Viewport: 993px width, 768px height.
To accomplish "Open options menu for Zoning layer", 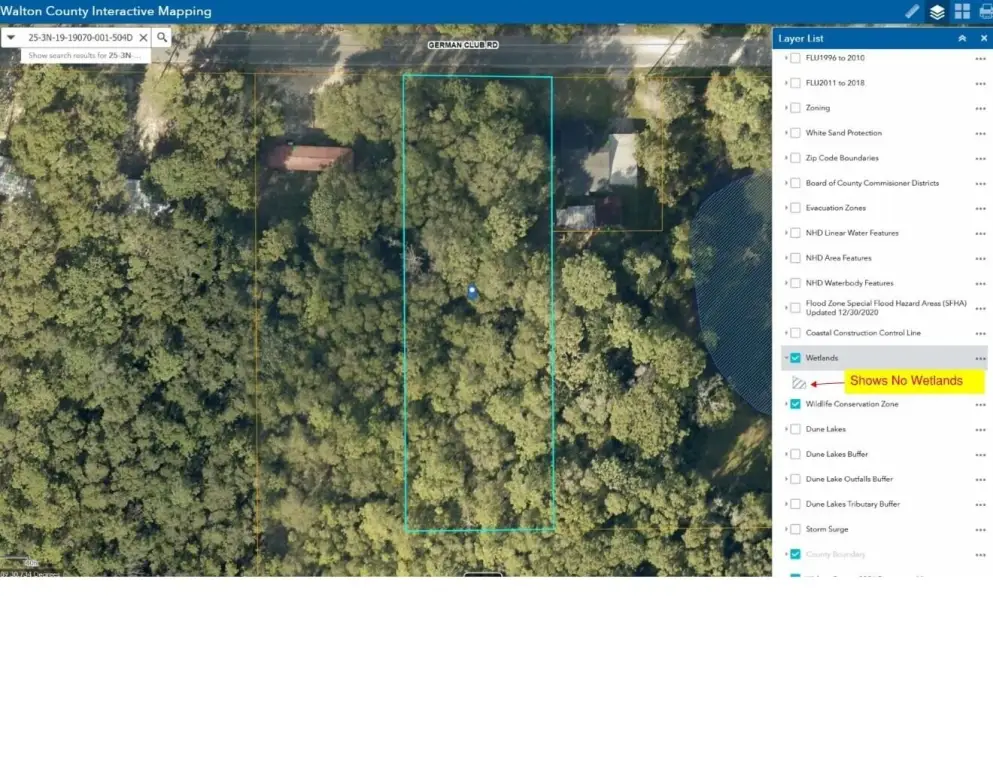I will pos(980,108).
